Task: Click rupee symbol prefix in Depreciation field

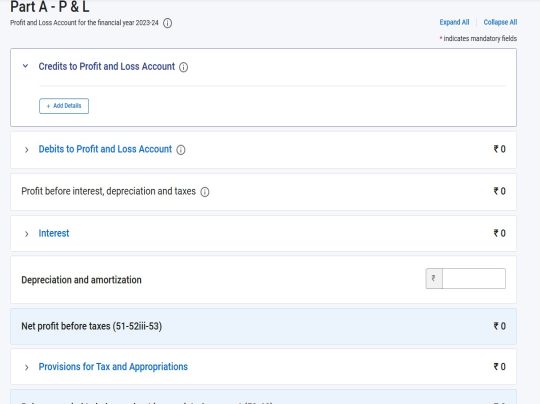Action: pos(434,278)
